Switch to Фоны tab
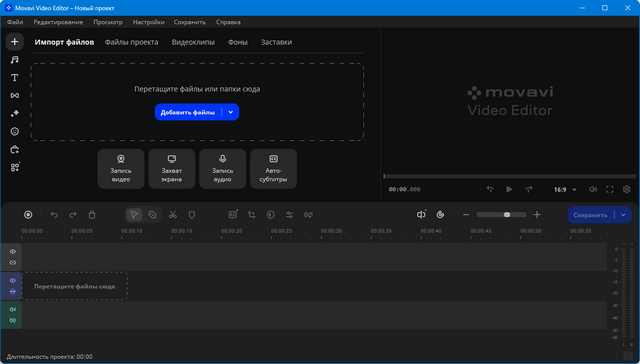The width and height of the screenshot is (640, 364). coord(238,42)
